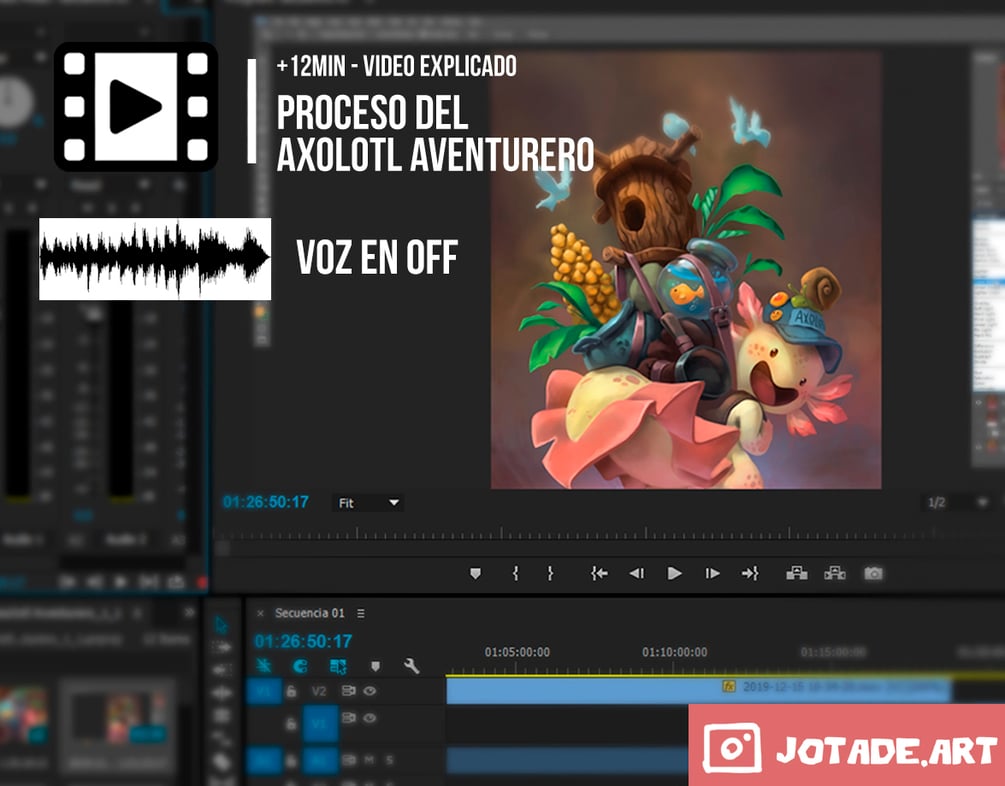Click the 01:10:00:00 mark on time ruler
The width and height of the screenshot is (1005, 786).
pos(674,652)
